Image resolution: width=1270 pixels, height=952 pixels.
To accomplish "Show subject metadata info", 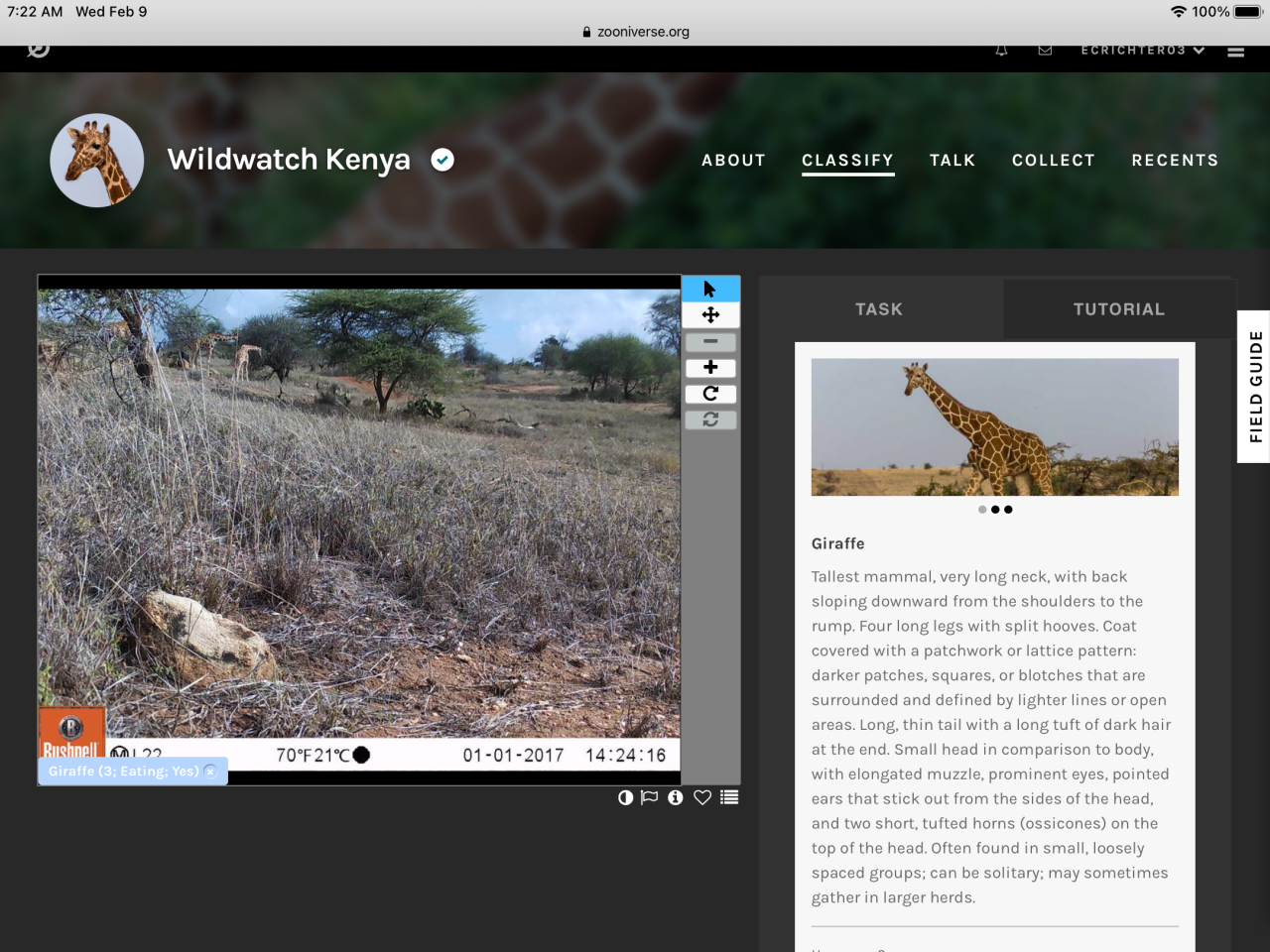I will point(676,797).
